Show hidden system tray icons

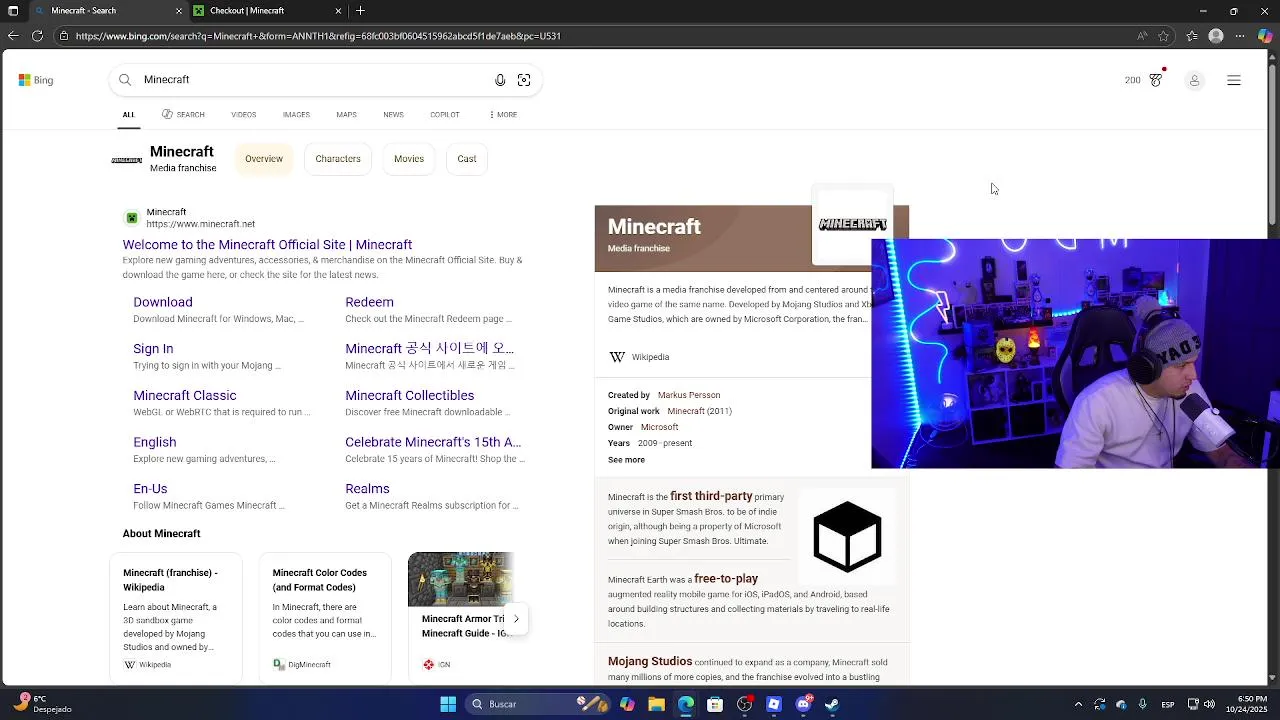(x=1078, y=704)
